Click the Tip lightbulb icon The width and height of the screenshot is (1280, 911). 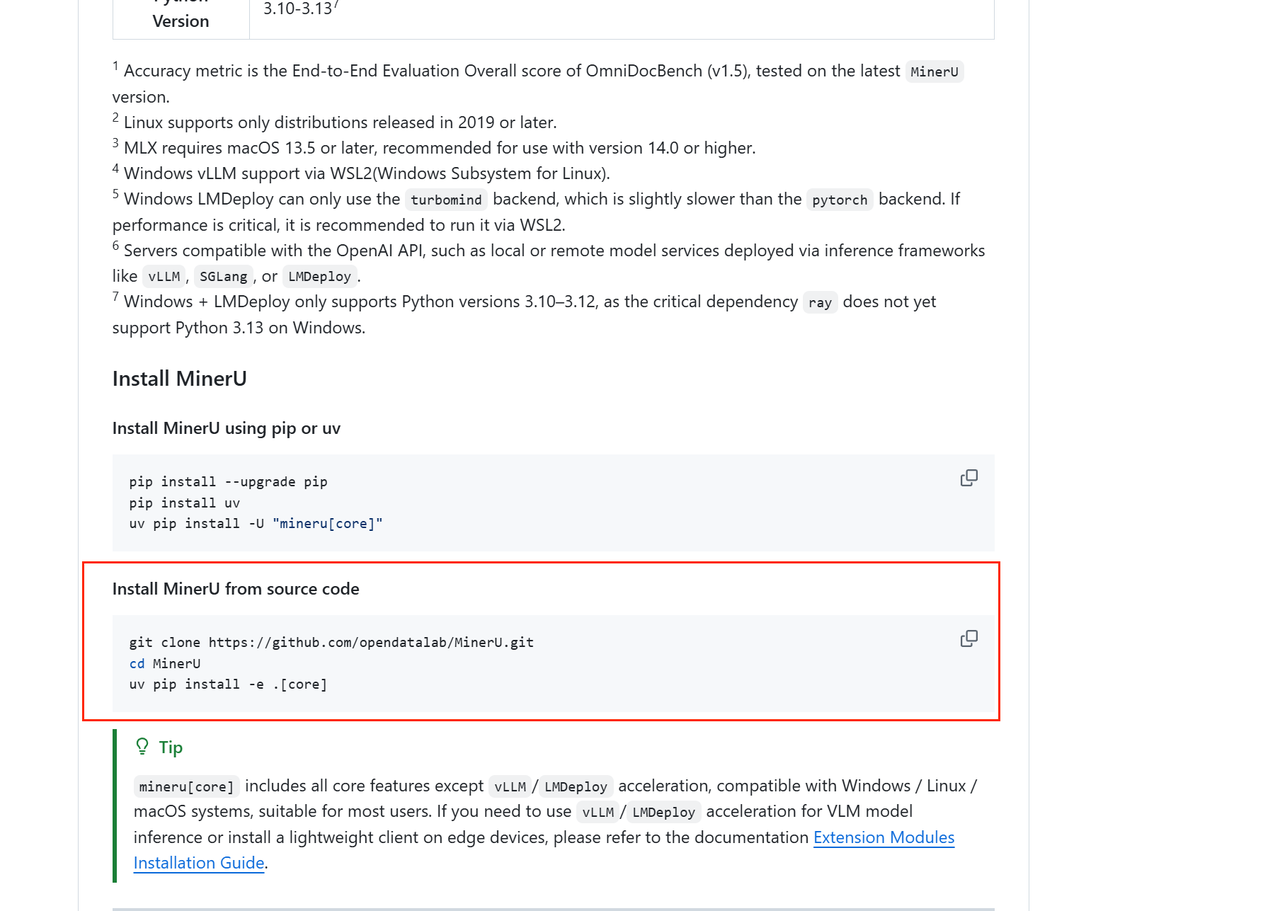point(142,747)
